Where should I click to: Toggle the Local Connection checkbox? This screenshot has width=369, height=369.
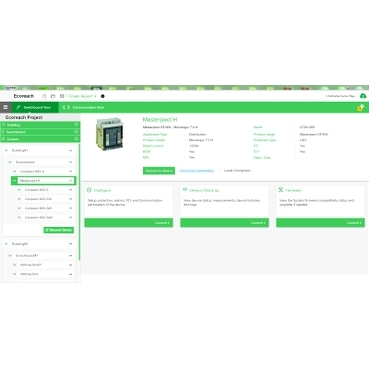tap(220, 170)
